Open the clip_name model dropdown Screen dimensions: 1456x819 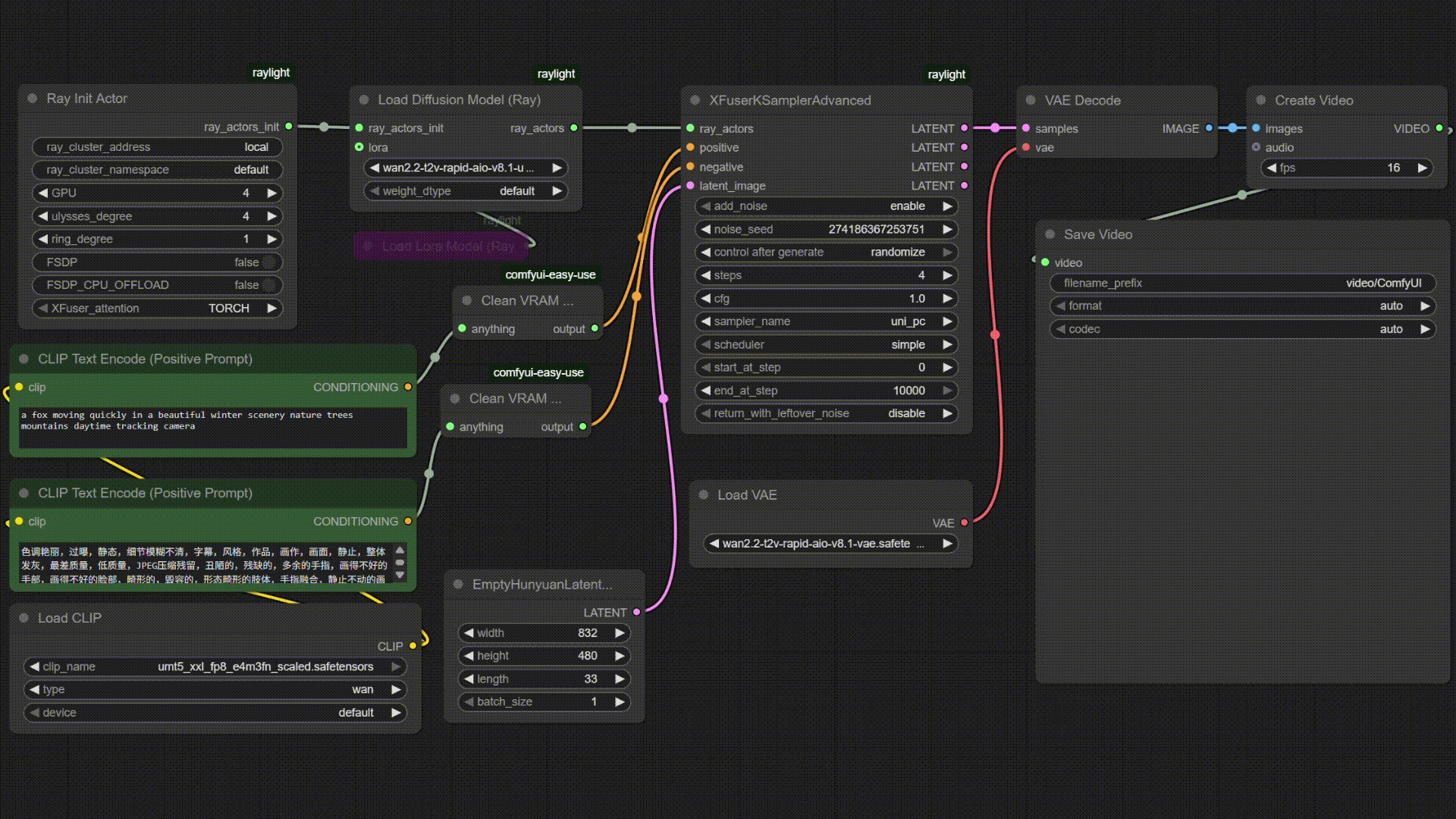point(215,667)
